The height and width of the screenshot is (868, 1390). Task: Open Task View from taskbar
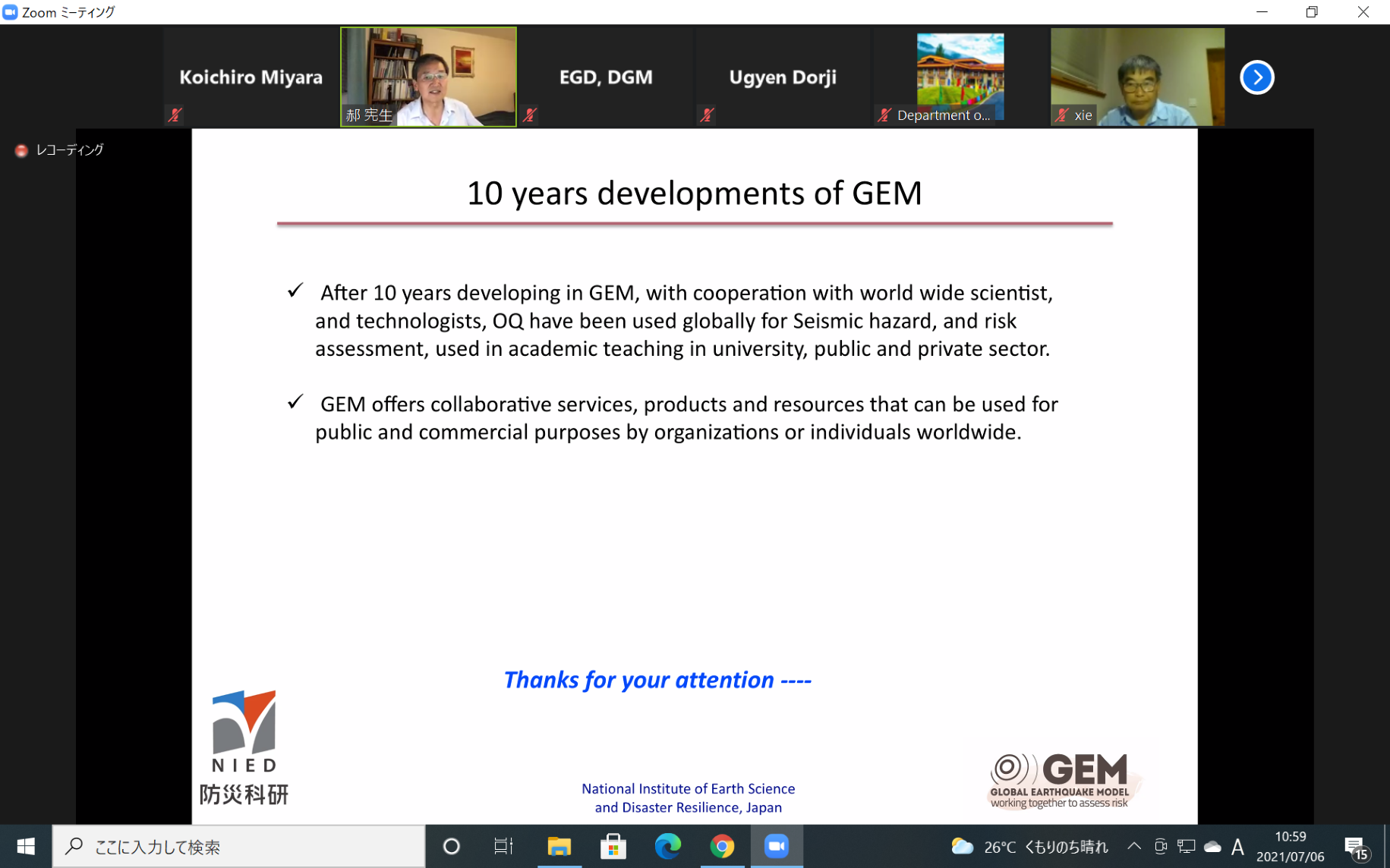504,846
